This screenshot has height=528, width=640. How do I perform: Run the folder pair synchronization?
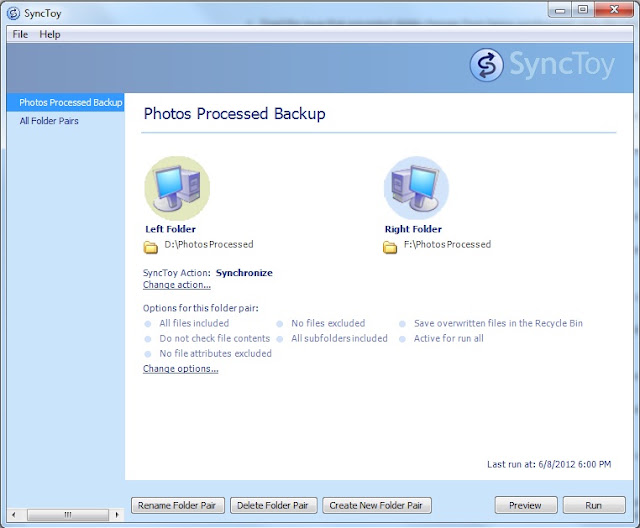click(594, 505)
